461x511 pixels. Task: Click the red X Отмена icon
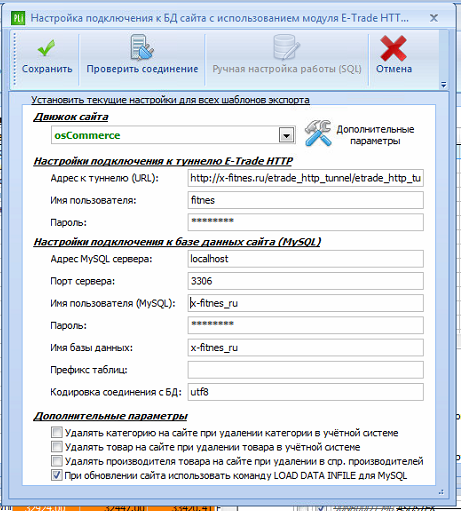pos(393,48)
